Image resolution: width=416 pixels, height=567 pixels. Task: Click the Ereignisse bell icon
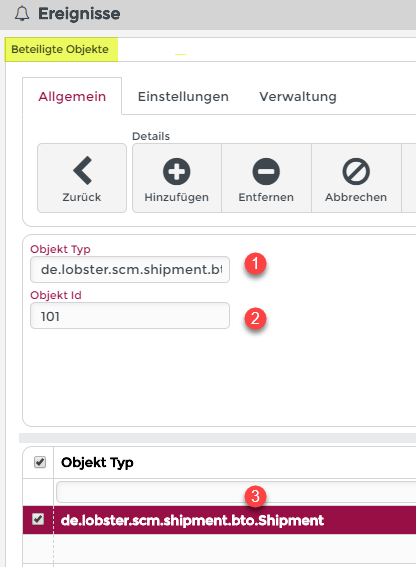(x=22, y=14)
